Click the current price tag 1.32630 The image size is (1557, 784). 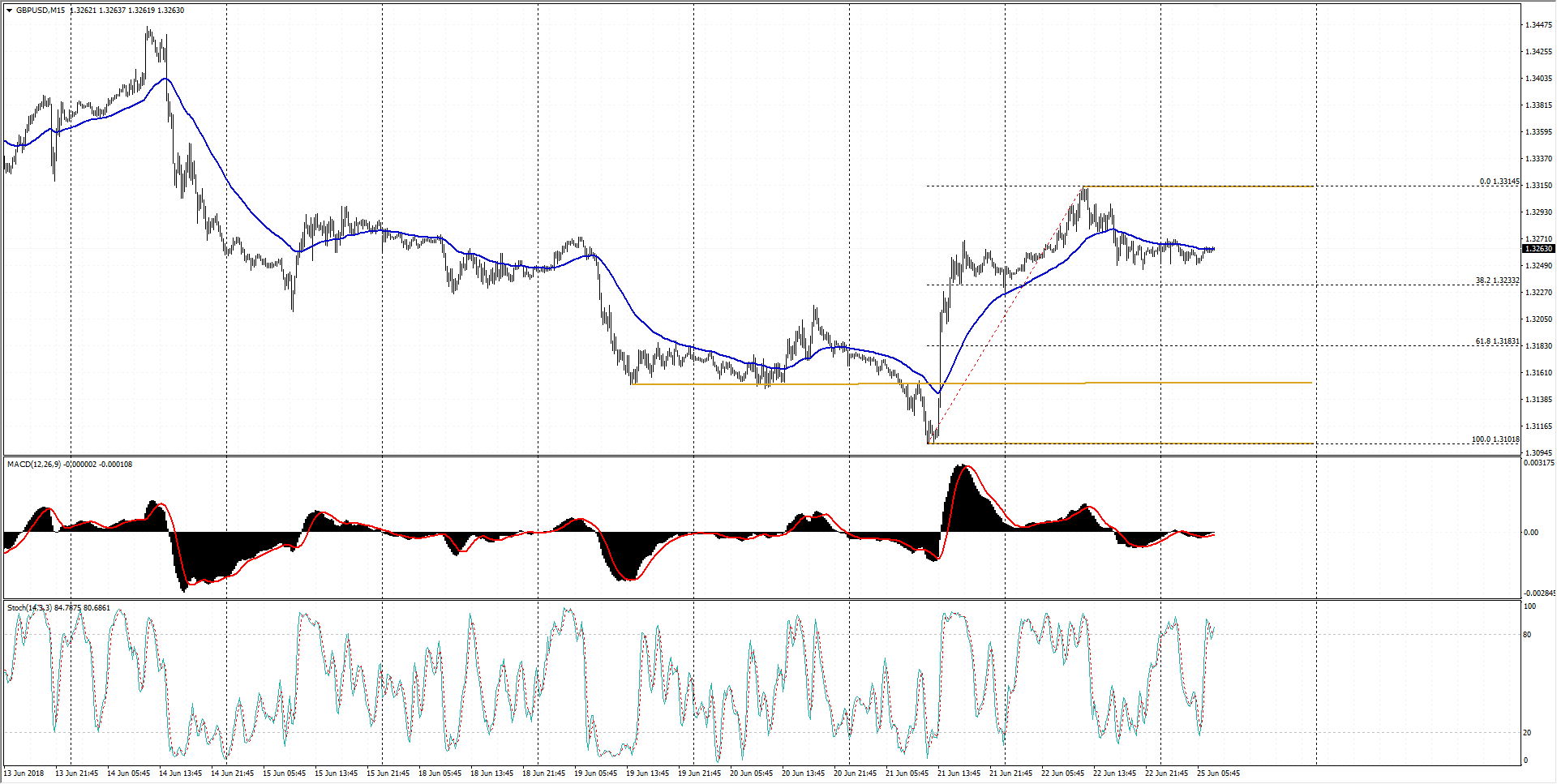[x=1538, y=249]
